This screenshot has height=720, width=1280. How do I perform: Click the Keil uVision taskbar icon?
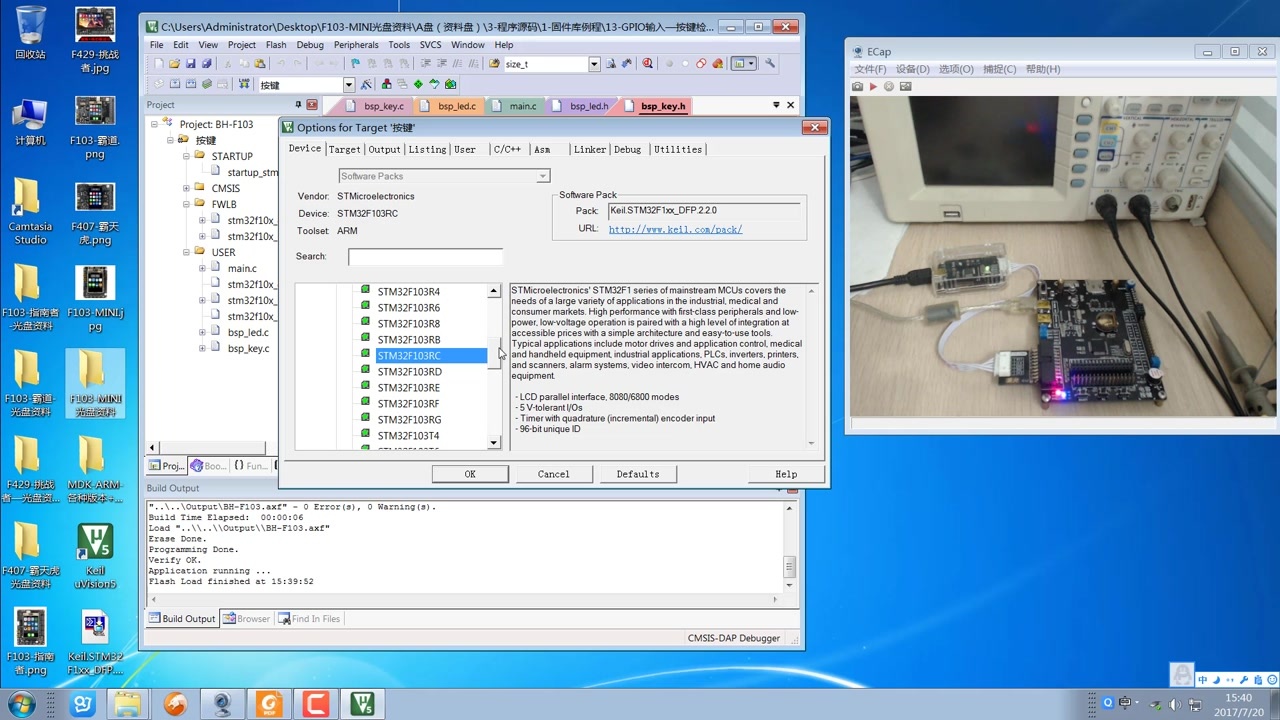(x=362, y=704)
